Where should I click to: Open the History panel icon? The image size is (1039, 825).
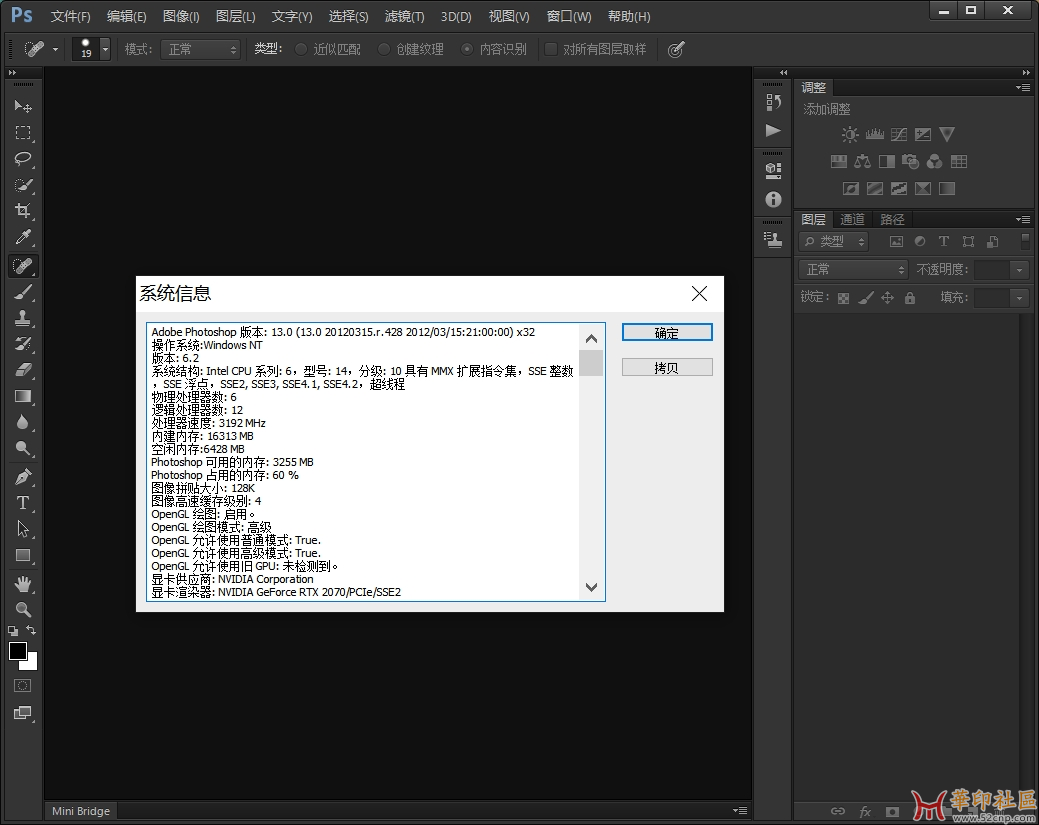click(773, 102)
